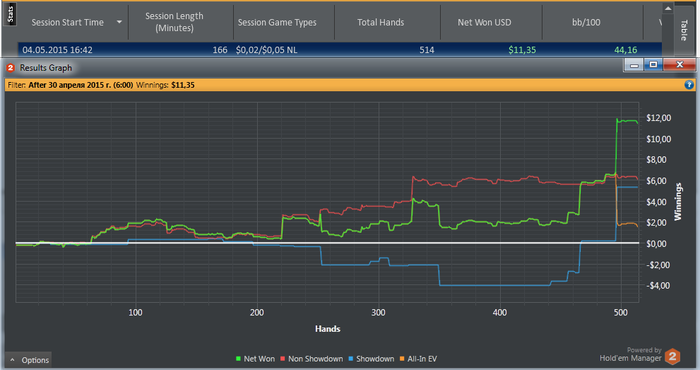Click the 514 total hands cell
This screenshot has width=700, height=370.
[427, 50]
